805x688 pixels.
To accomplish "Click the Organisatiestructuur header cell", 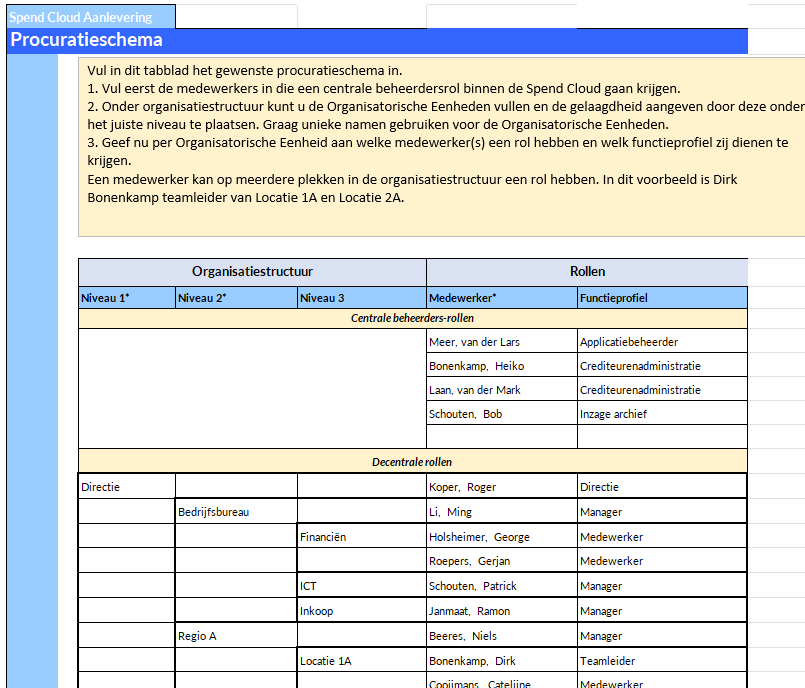I will coord(252,271).
